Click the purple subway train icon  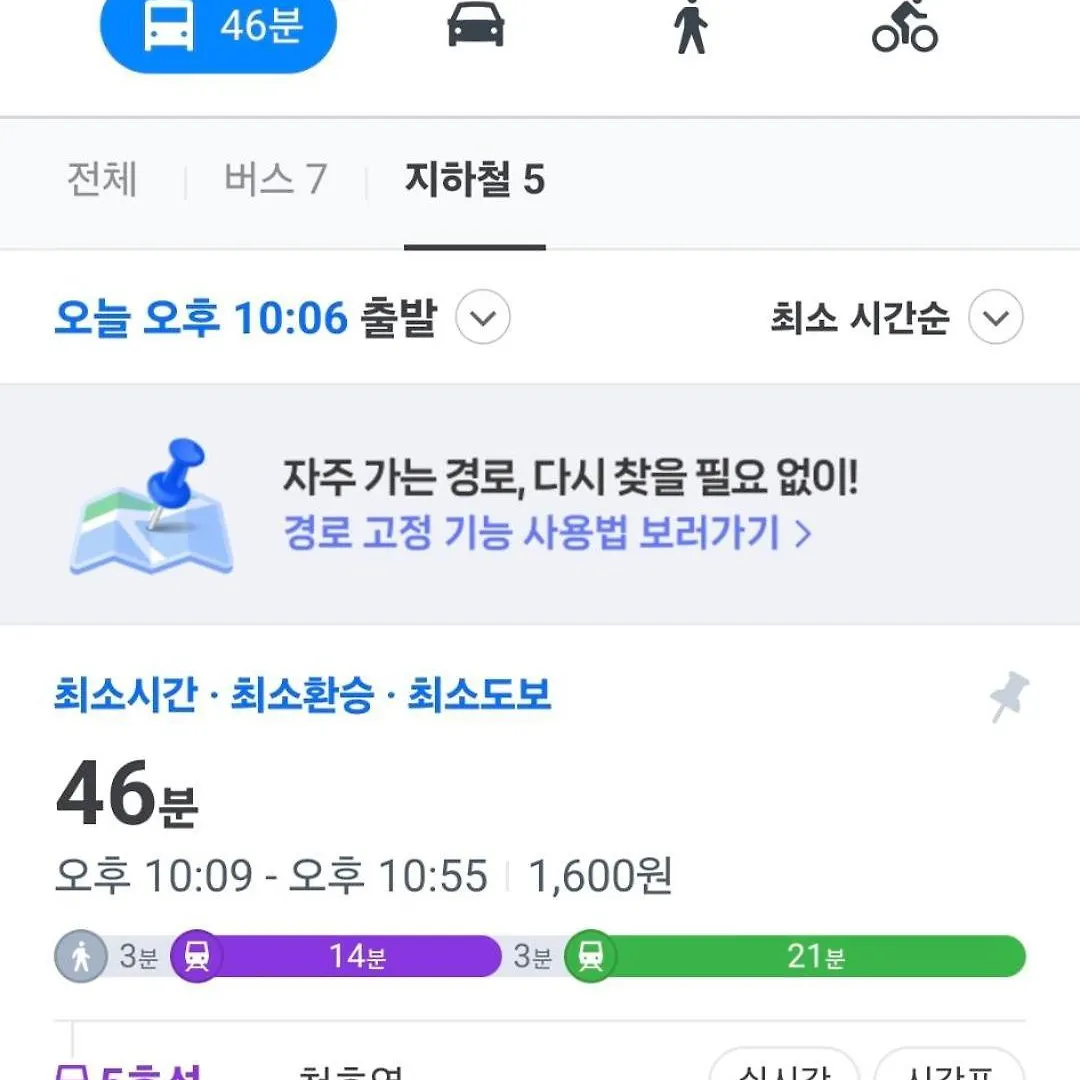[197, 957]
